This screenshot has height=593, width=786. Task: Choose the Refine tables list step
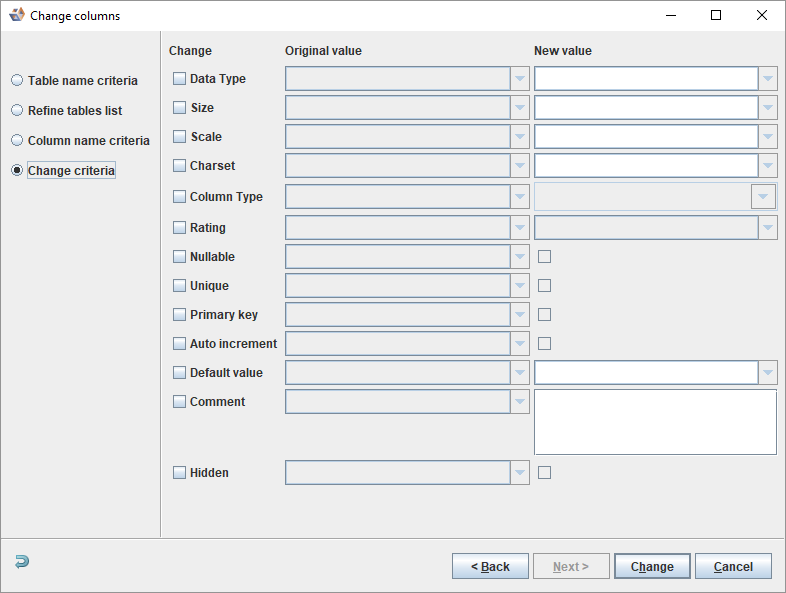tap(17, 111)
